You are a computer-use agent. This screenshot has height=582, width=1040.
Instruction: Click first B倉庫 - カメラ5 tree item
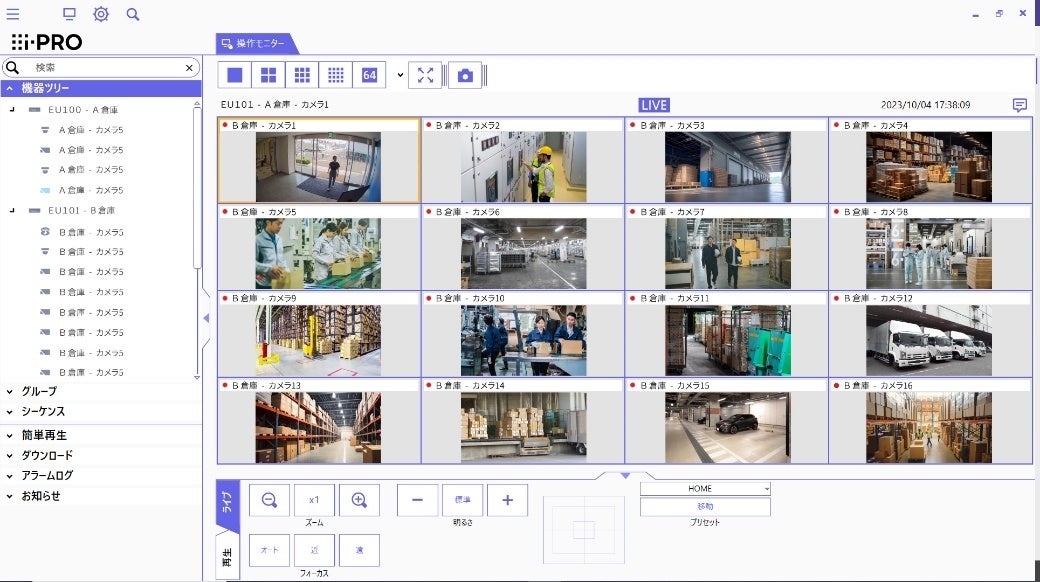coord(91,232)
